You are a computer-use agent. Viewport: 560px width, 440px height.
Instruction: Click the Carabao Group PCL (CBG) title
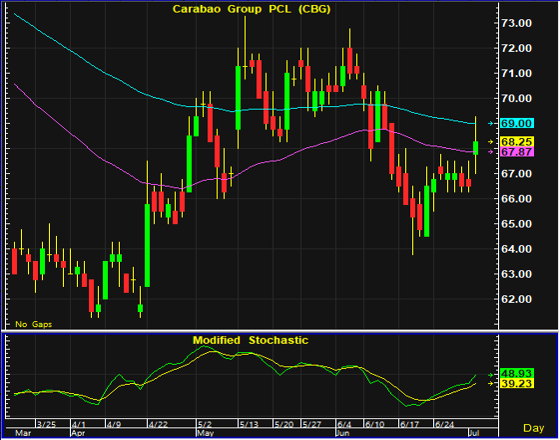click(x=252, y=9)
